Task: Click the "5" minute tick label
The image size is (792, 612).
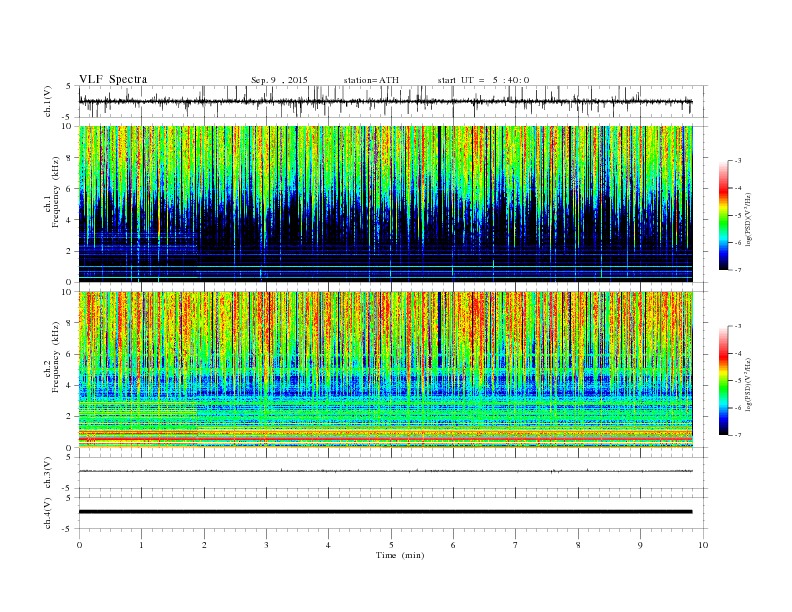Action: (x=391, y=545)
